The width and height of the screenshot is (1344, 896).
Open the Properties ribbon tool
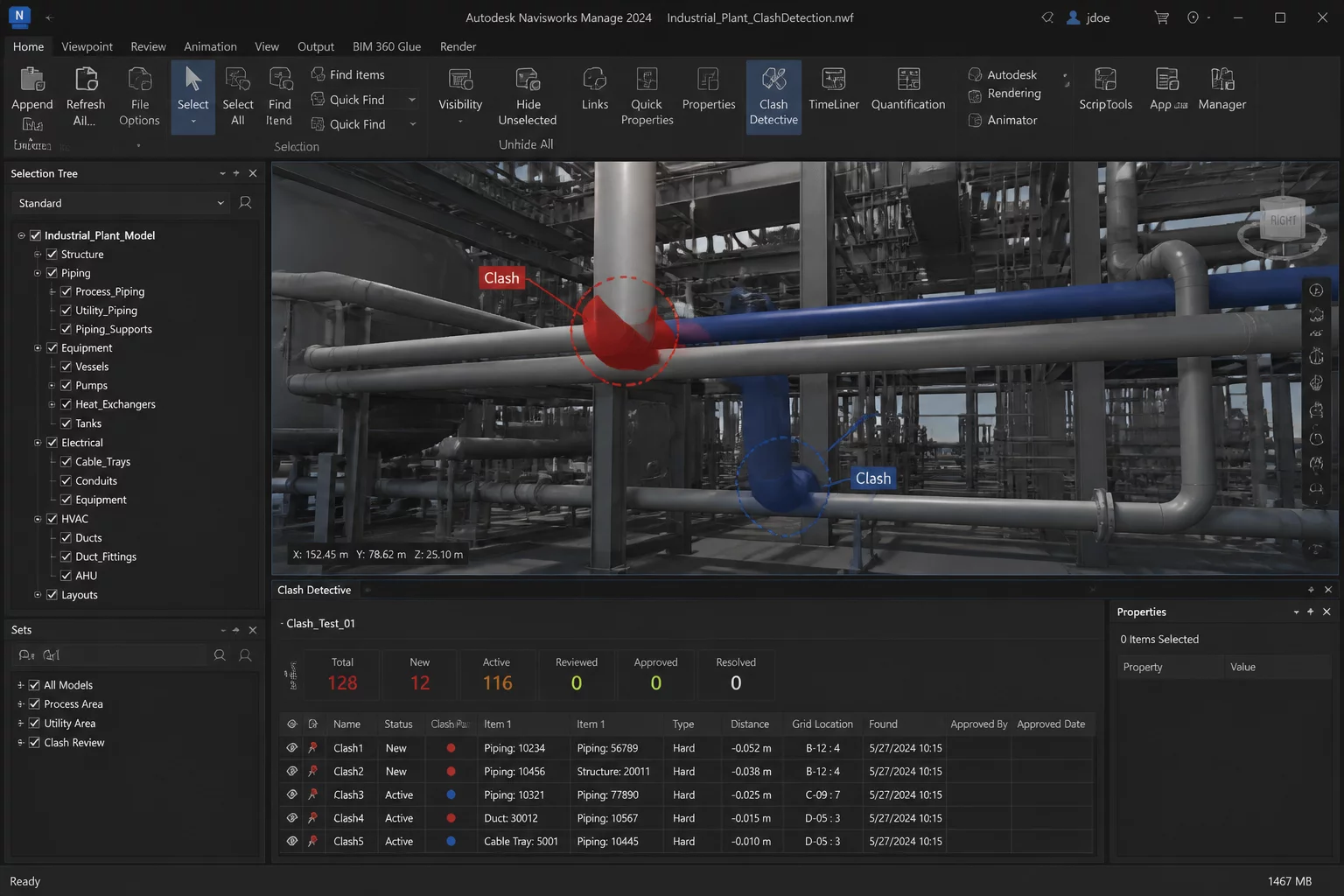[709, 89]
